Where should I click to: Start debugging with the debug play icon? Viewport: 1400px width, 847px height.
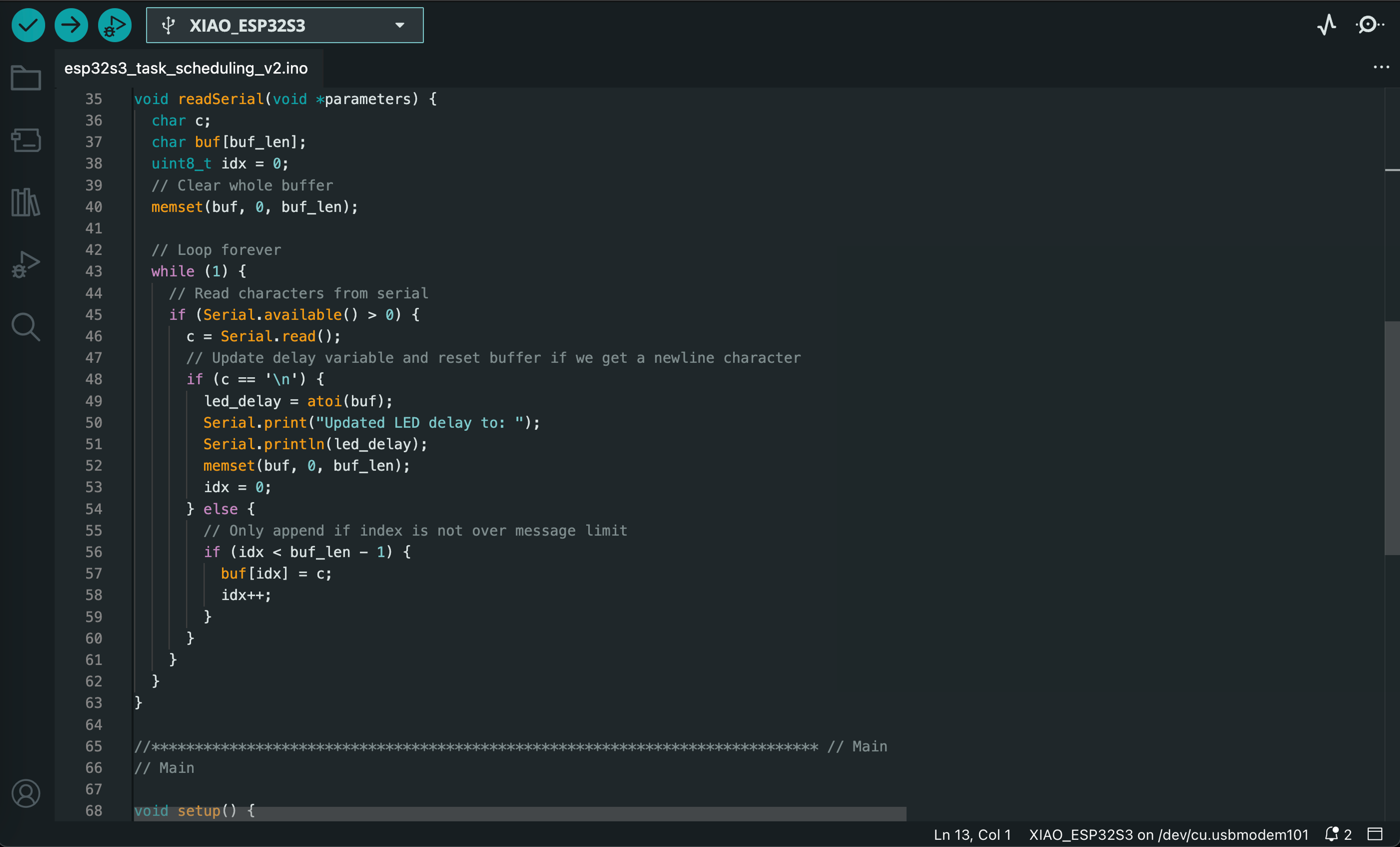(x=114, y=25)
